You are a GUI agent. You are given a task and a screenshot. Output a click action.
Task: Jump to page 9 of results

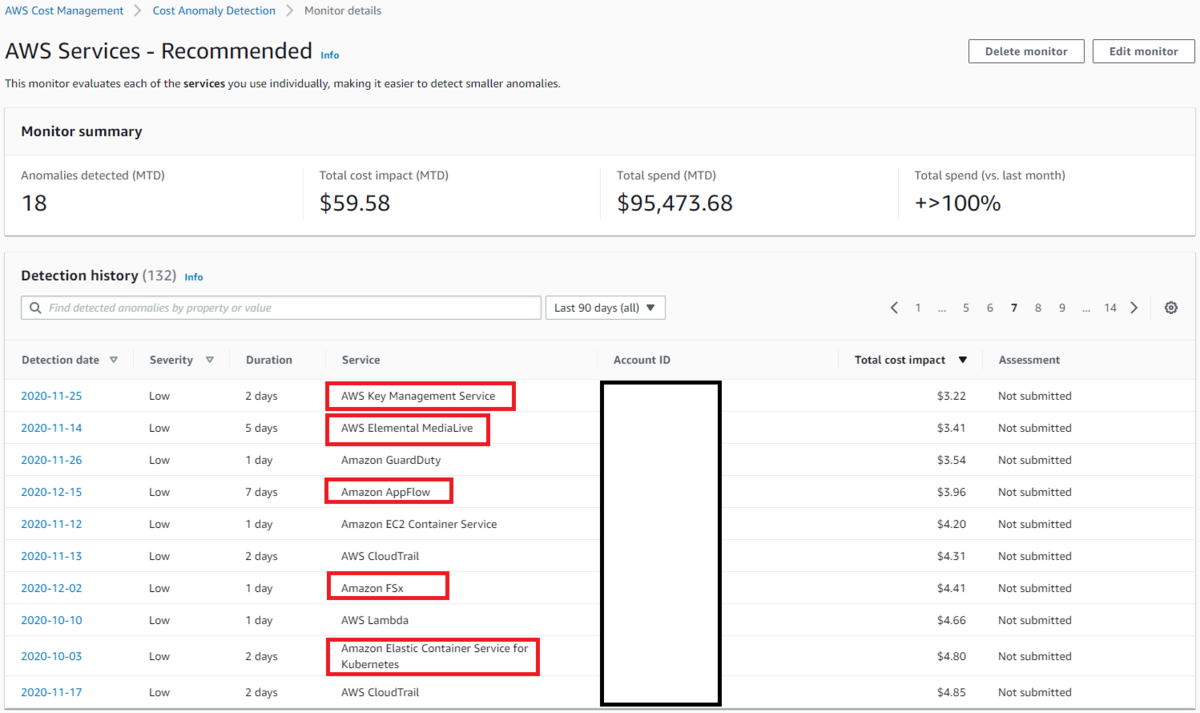[1062, 308]
